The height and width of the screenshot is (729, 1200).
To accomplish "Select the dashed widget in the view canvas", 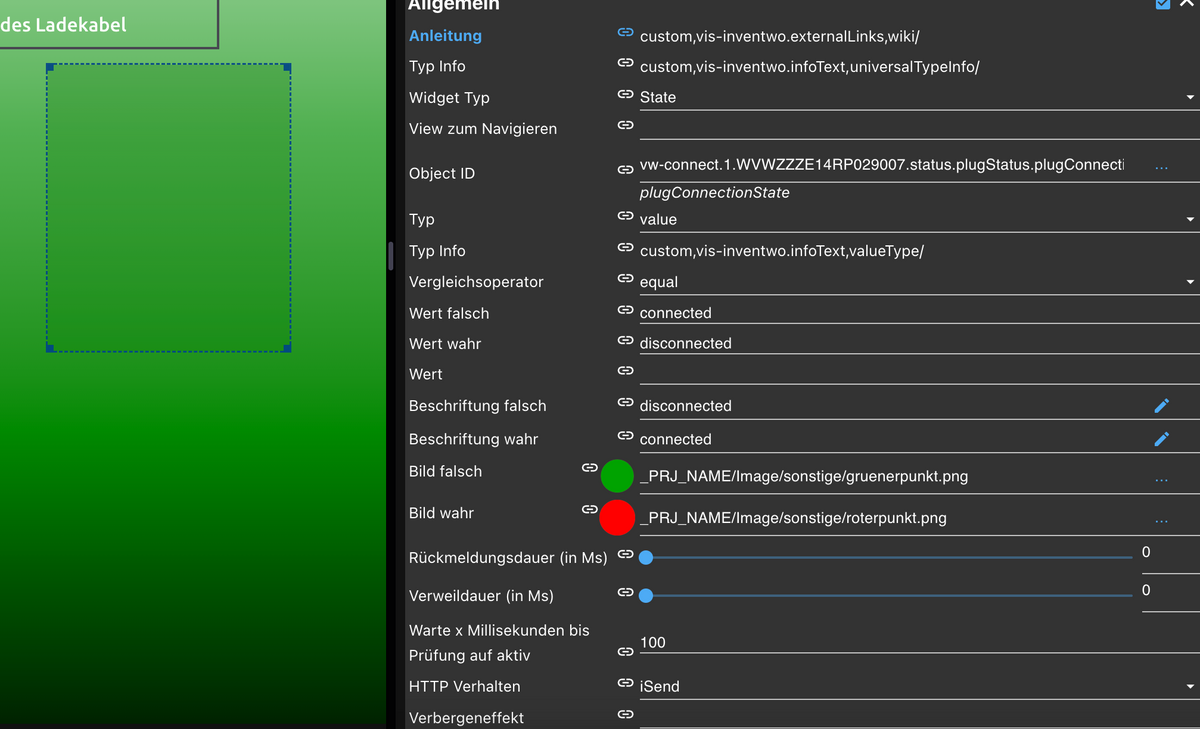I will pyautogui.click(x=168, y=208).
